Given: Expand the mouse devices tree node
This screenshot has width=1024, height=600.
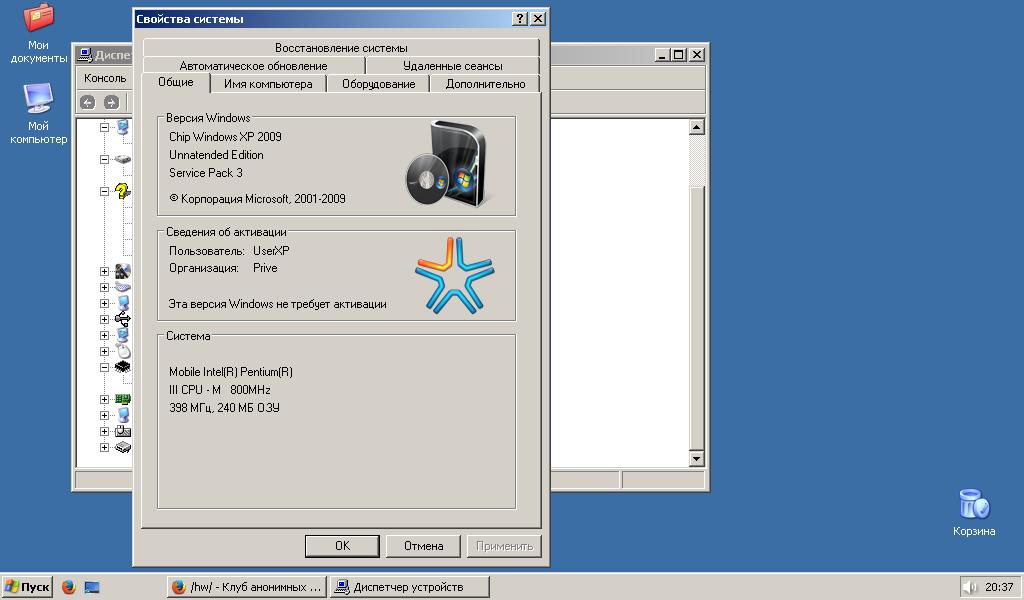Looking at the screenshot, I should 105,351.
